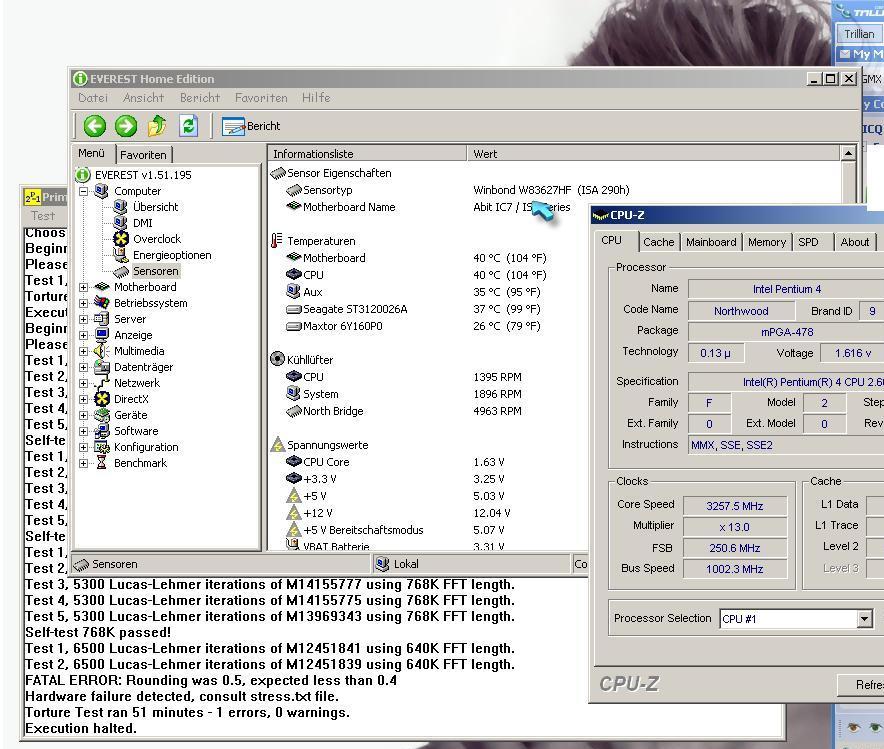Expand the Server tree node
Image resolution: width=884 pixels, height=749 pixels.
click(83, 319)
